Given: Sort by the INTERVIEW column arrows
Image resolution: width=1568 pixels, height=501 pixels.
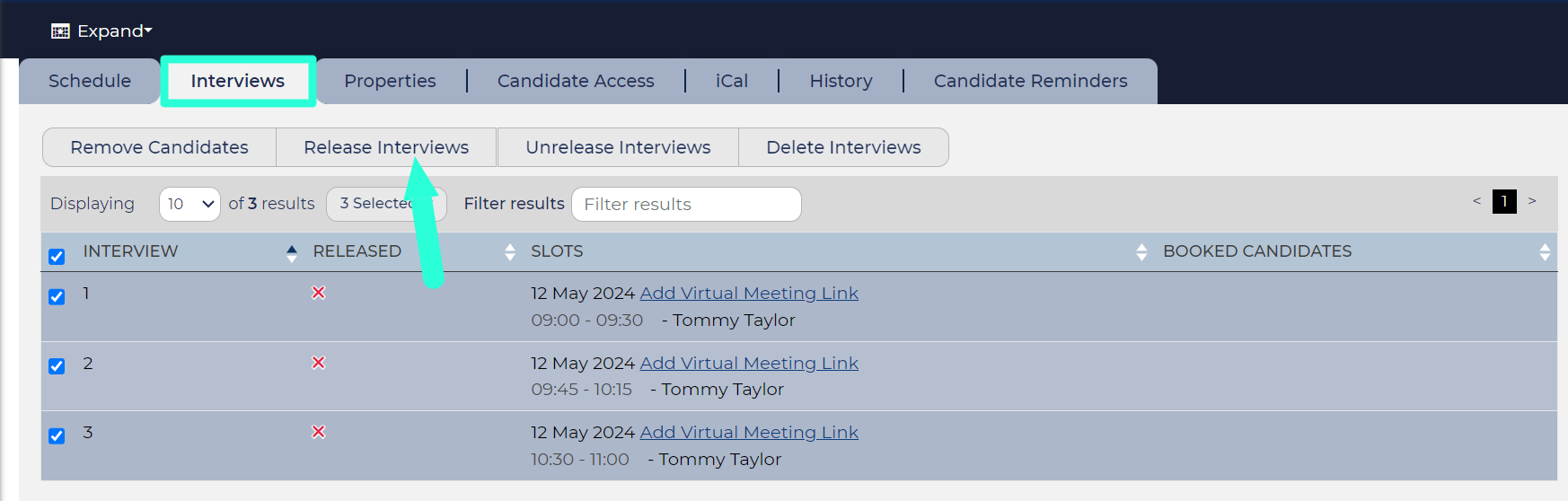Looking at the screenshot, I should [291, 252].
